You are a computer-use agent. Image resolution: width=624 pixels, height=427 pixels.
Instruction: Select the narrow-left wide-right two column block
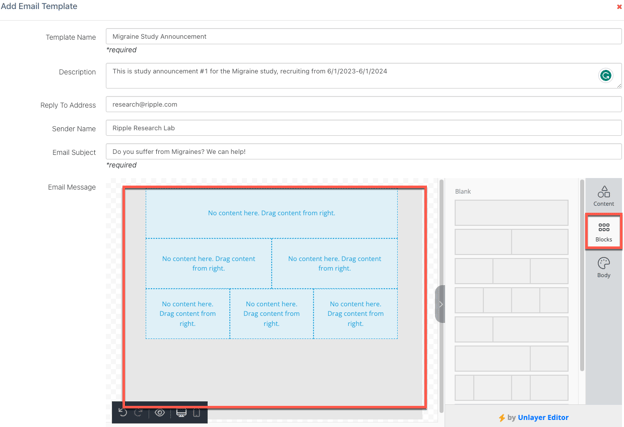click(511, 329)
